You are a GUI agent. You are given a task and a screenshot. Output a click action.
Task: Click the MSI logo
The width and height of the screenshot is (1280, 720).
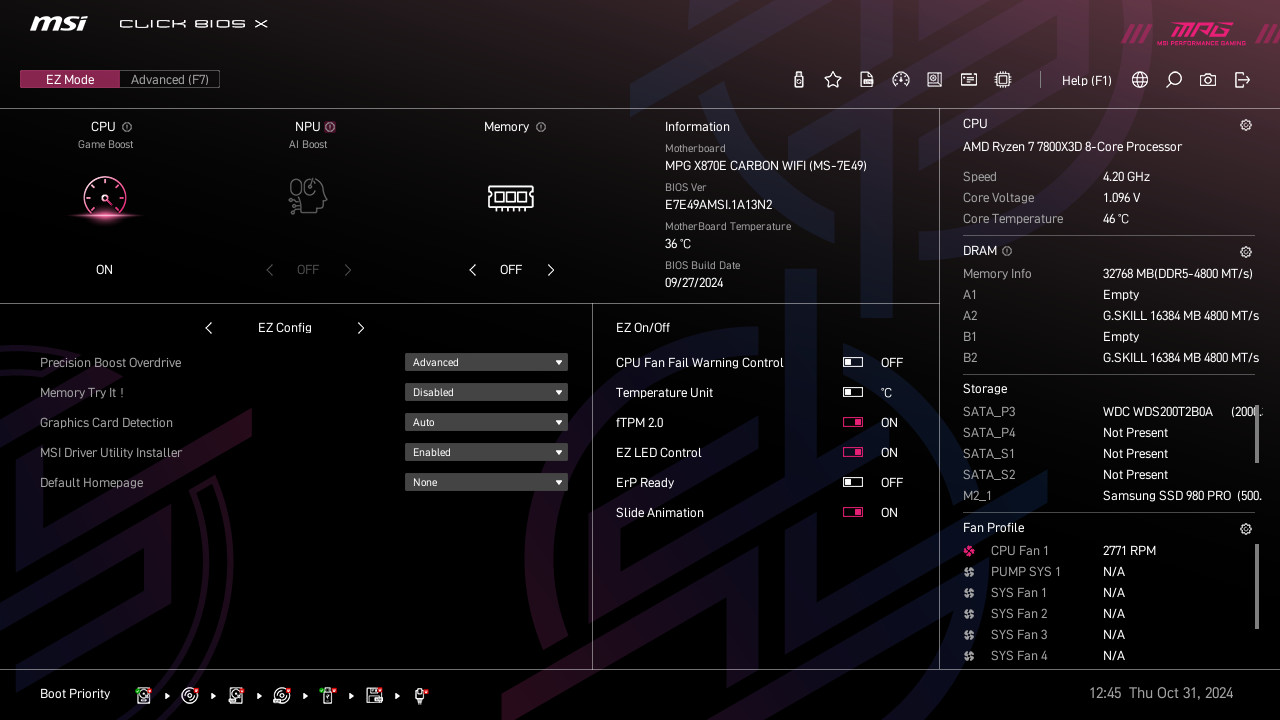coord(58,24)
